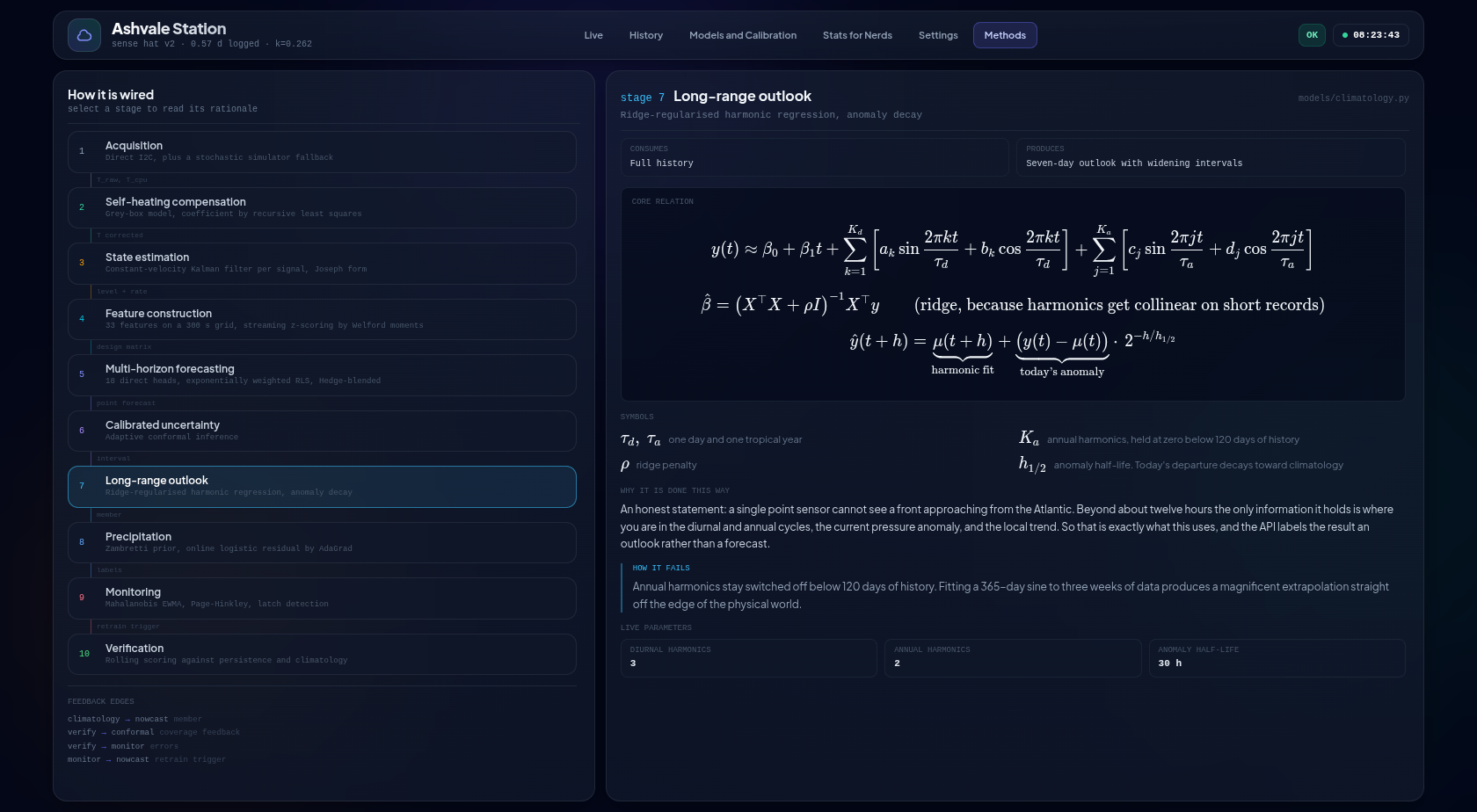The height and width of the screenshot is (812, 1477).
Task: Click the Ashvale Station cloud logo icon
Action: (x=84, y=35)
